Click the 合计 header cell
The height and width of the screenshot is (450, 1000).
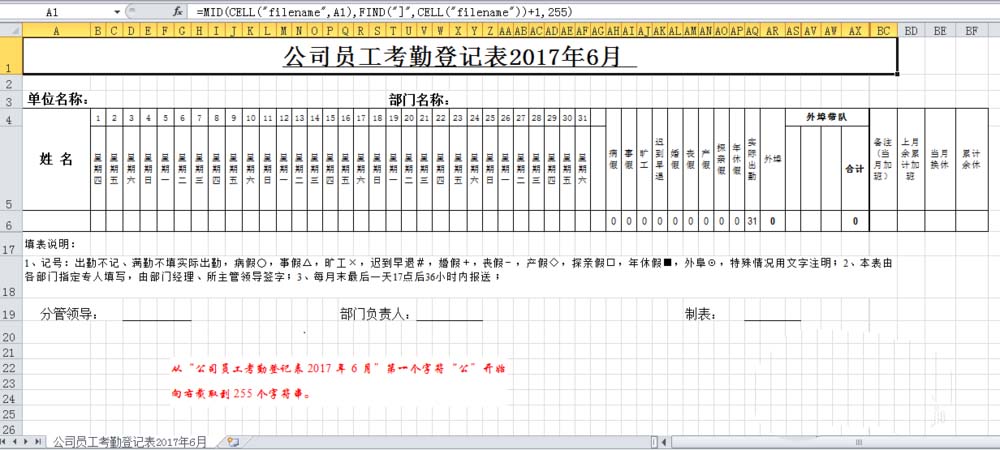[x=855, y=169]
